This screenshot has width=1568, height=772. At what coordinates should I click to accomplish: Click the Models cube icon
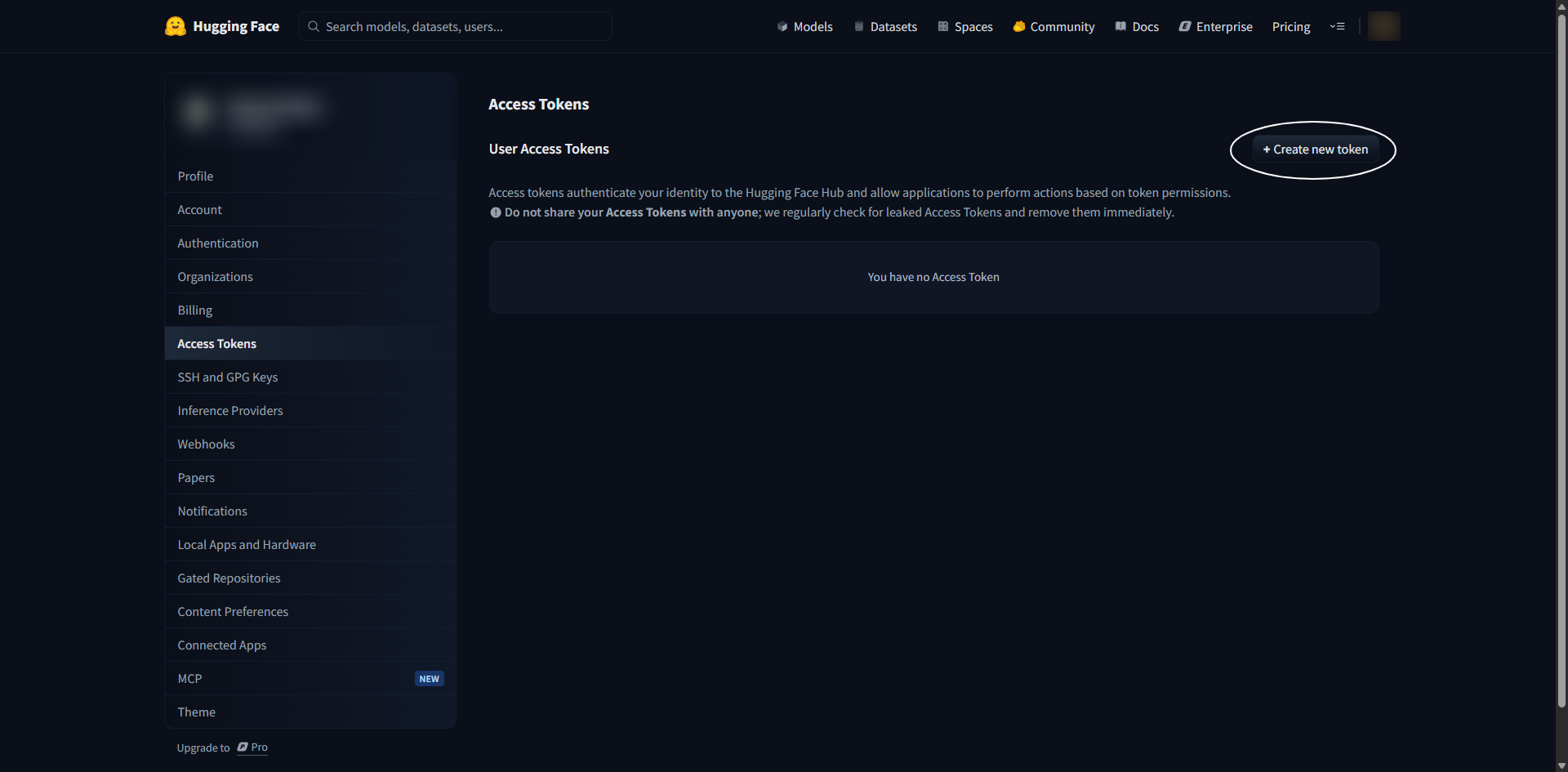click(782, 26)
